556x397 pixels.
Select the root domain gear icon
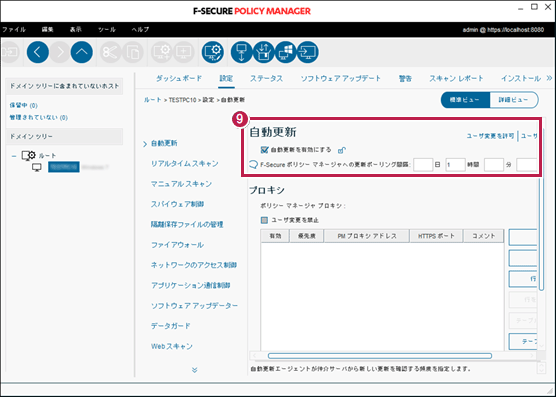[x=28, y=155]
